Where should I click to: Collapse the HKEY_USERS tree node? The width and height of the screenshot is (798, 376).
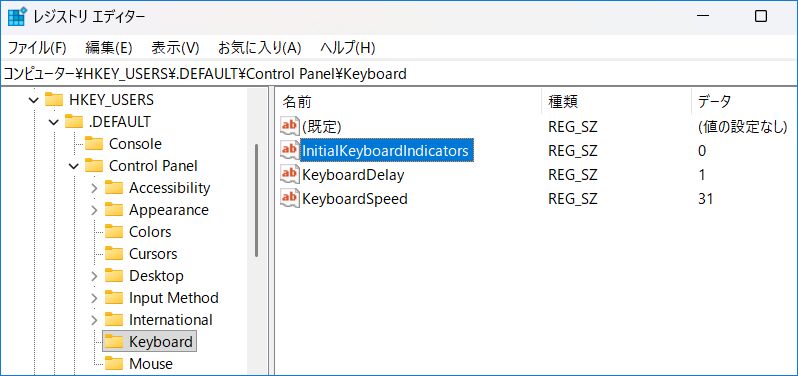pyautogui.click(x=34, y=100)
